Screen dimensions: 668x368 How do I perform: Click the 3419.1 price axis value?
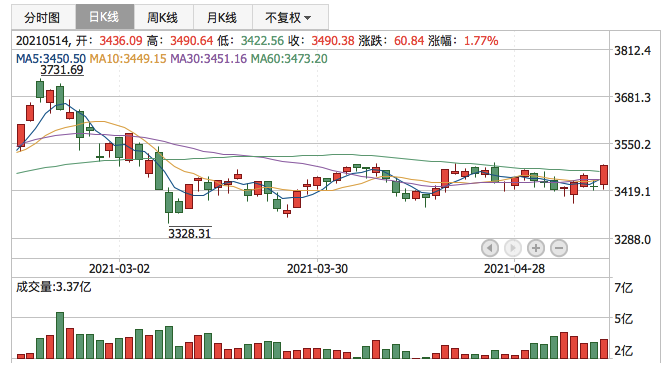[x=632, y=192]
